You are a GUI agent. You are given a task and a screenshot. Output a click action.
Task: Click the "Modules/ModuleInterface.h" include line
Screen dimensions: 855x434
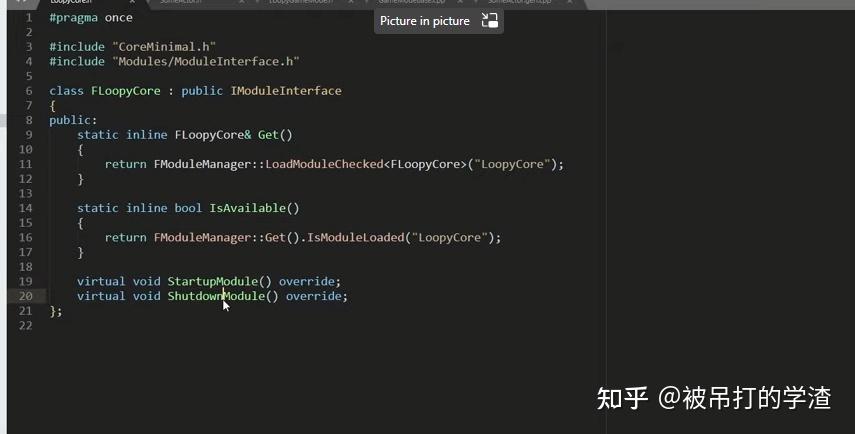click(174, 62)
